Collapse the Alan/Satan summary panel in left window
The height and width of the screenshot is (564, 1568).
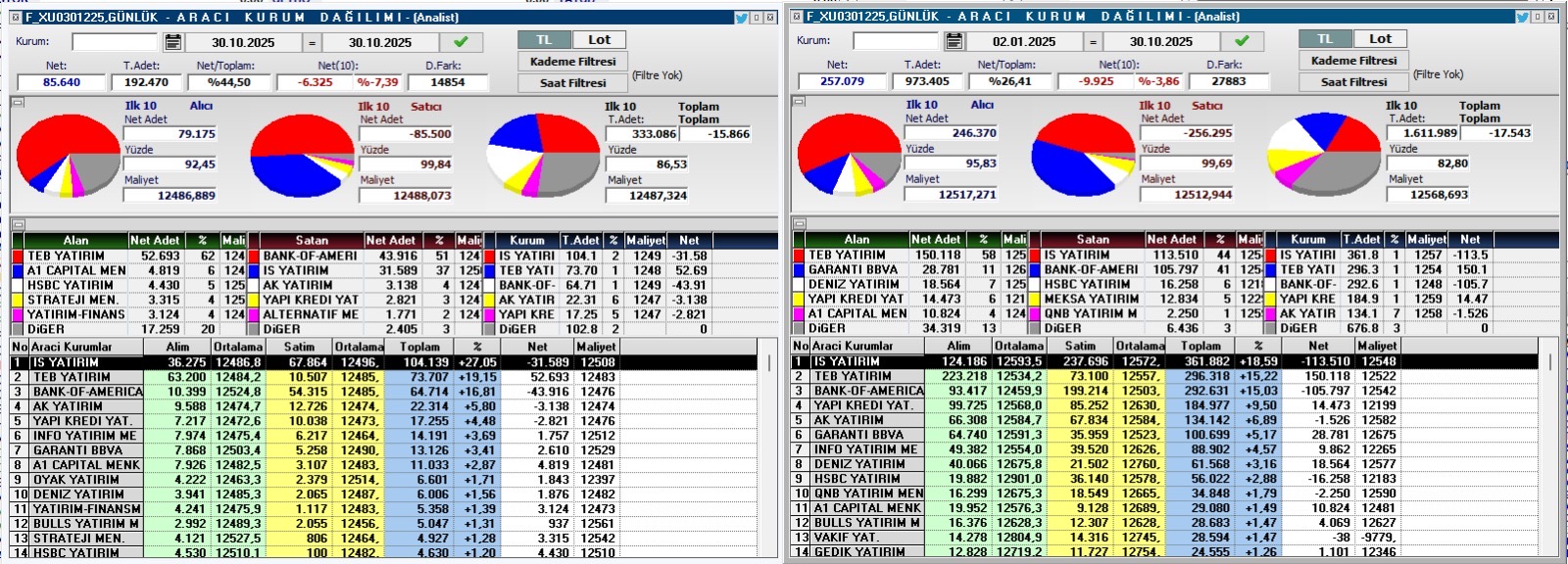(x=17, y=225)
